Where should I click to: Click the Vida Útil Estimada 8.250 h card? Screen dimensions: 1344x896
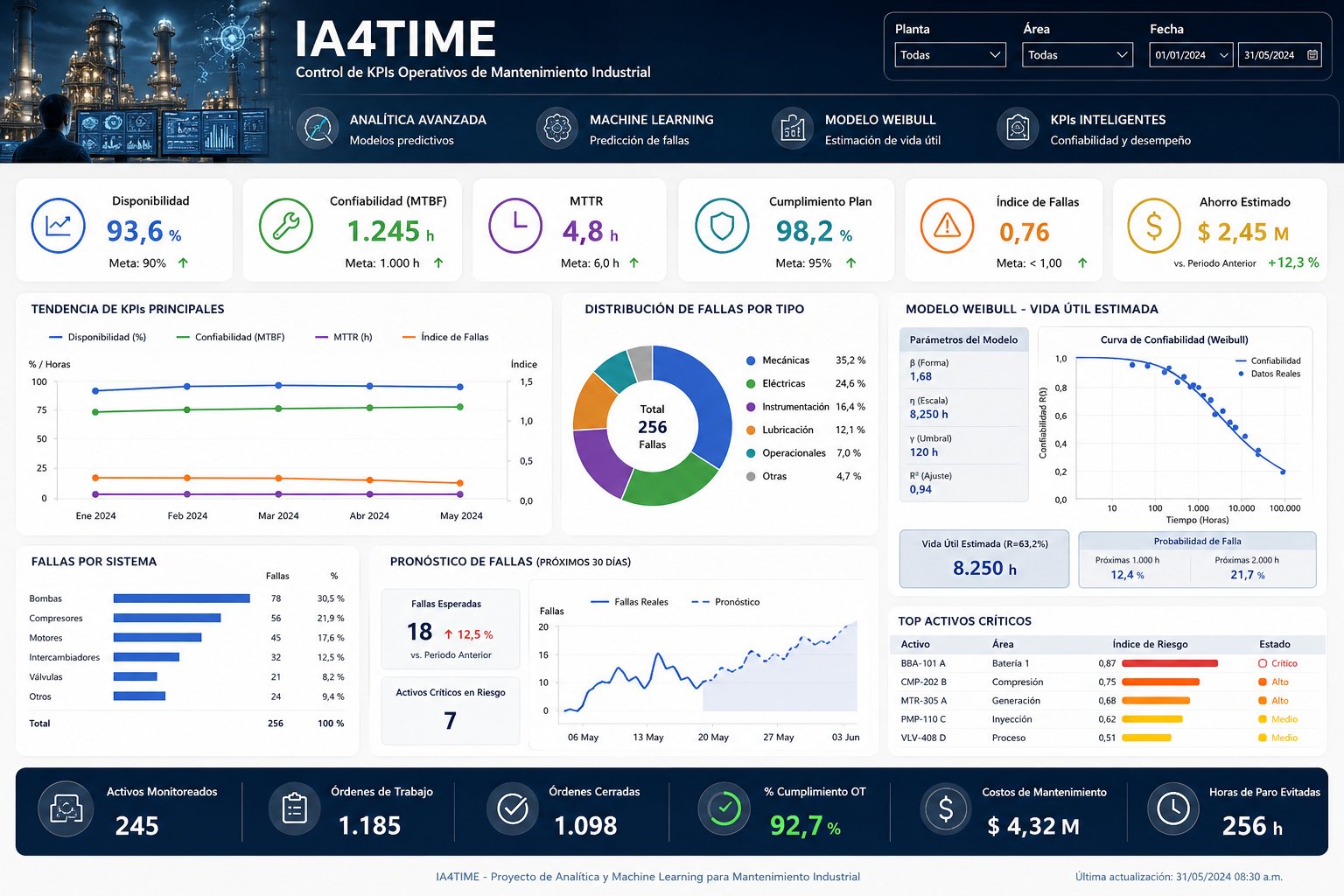(984, 558)
